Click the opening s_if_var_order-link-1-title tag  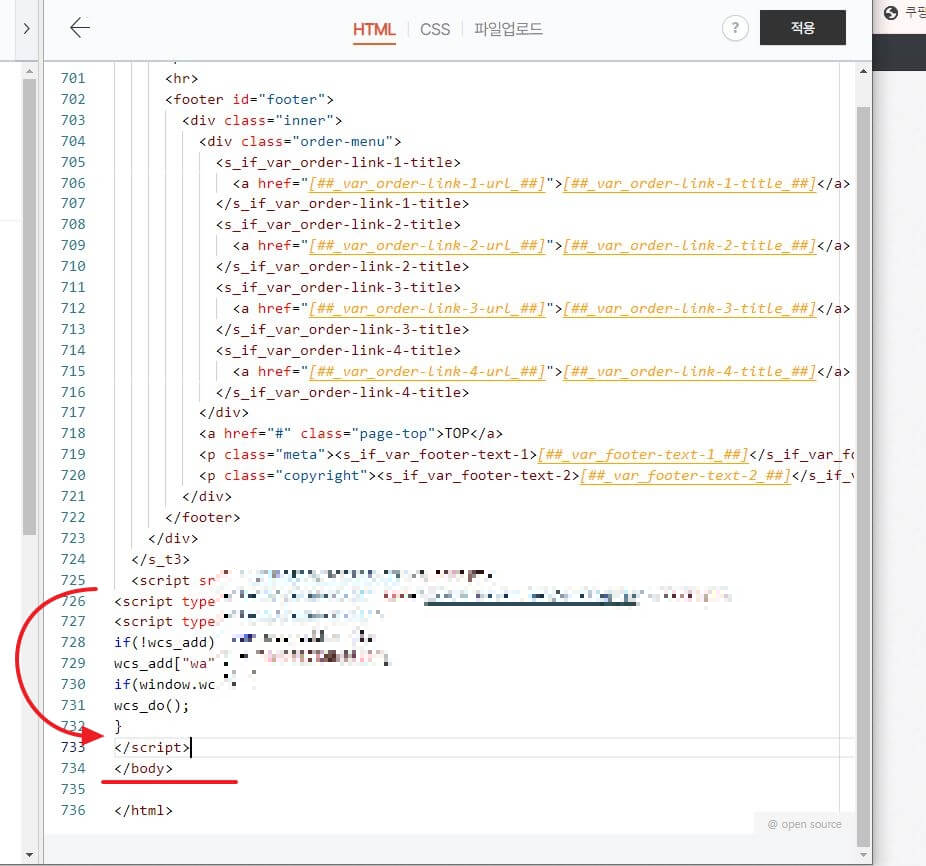338,162
